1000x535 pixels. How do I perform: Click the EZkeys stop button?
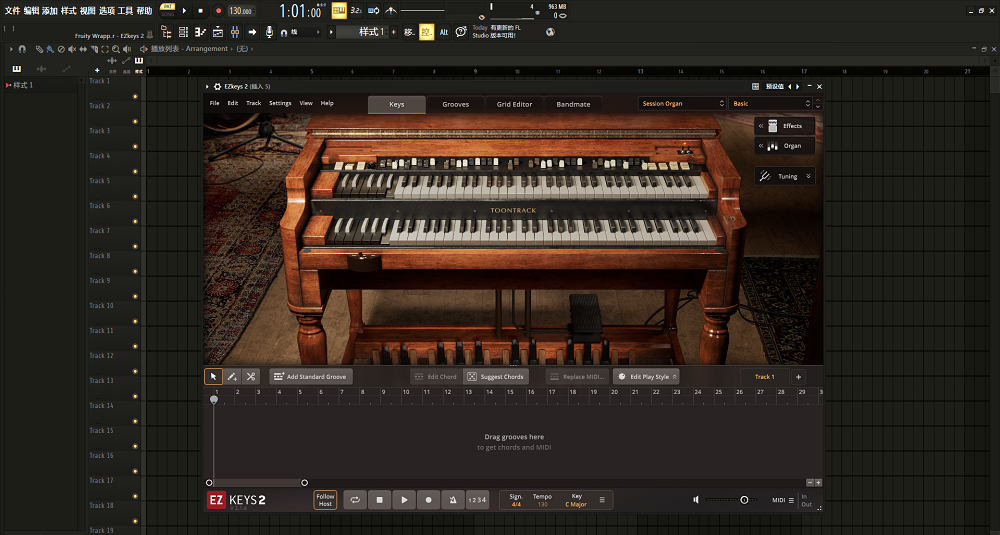pos(379,499)
